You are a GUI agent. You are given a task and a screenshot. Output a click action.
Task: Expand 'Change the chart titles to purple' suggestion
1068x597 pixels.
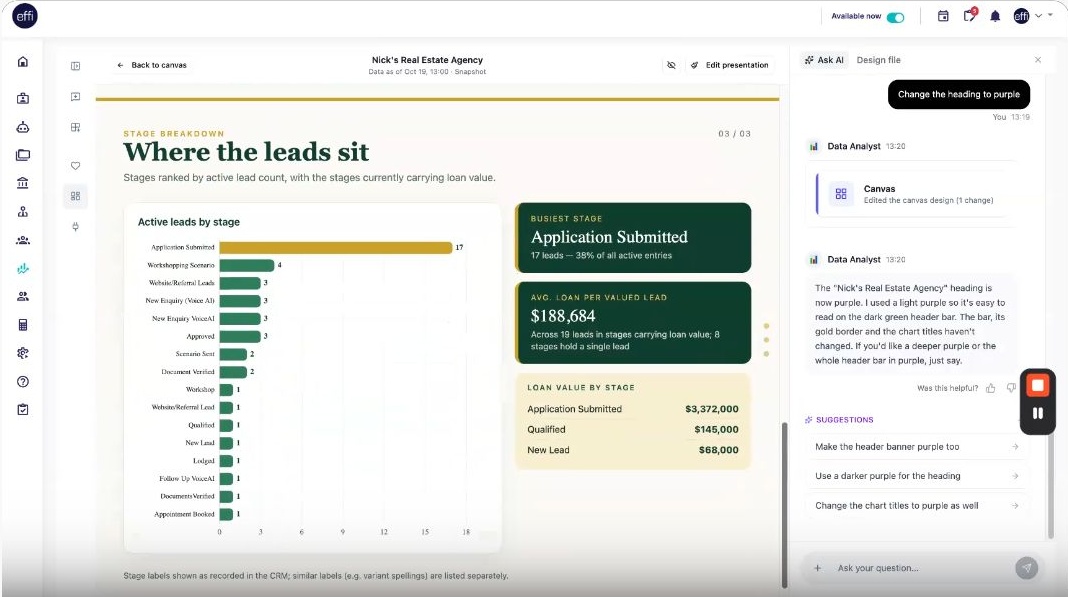[916, 506]
